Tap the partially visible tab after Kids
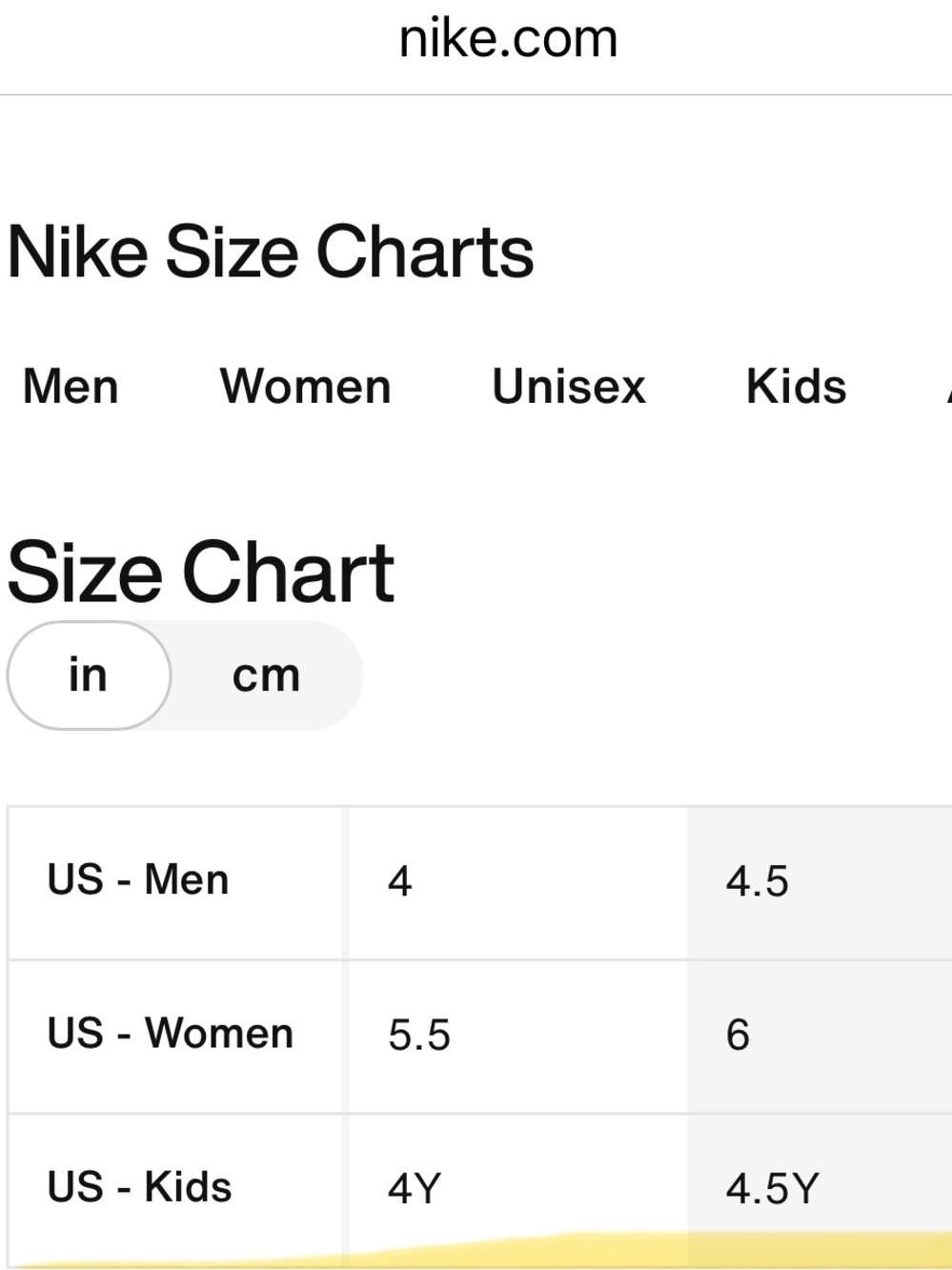 click(x=949, y=387)
